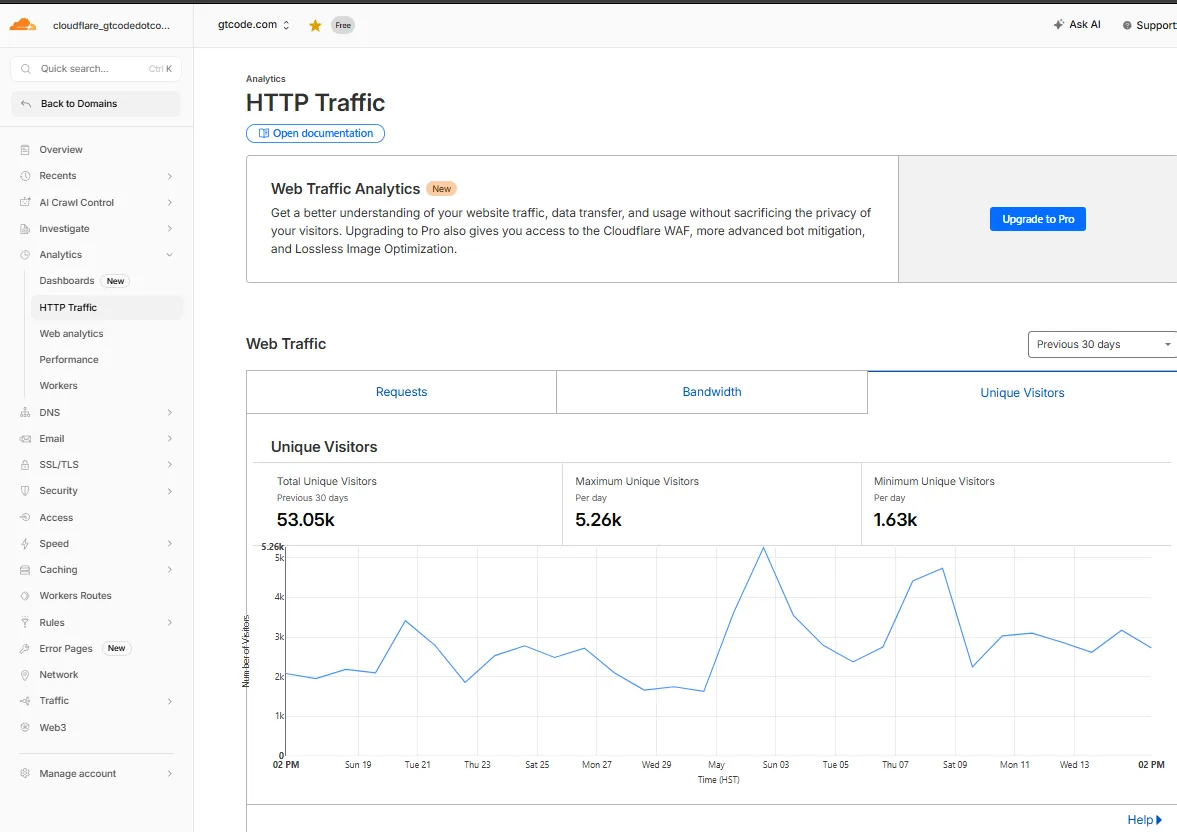Click the 5.26k maximum visitors value

coord(598,520)
